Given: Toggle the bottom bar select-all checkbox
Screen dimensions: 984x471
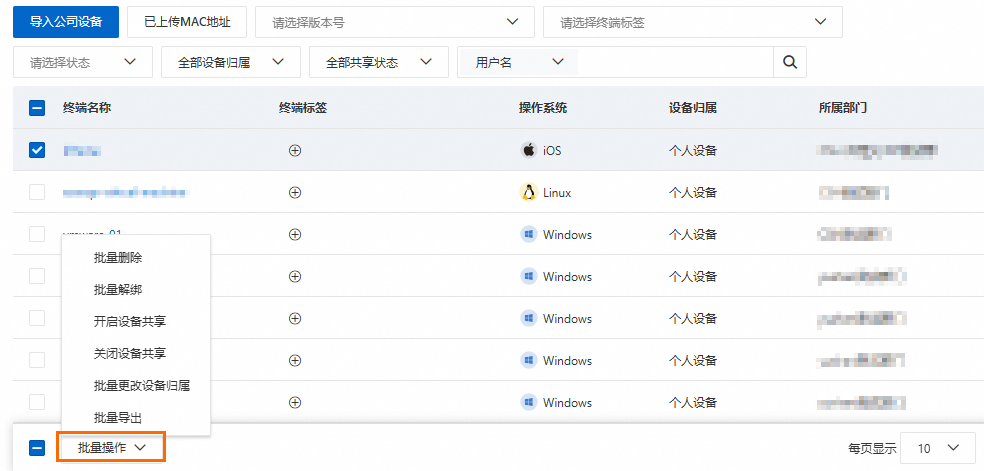Looking at the screenshot, I should 37,448.
